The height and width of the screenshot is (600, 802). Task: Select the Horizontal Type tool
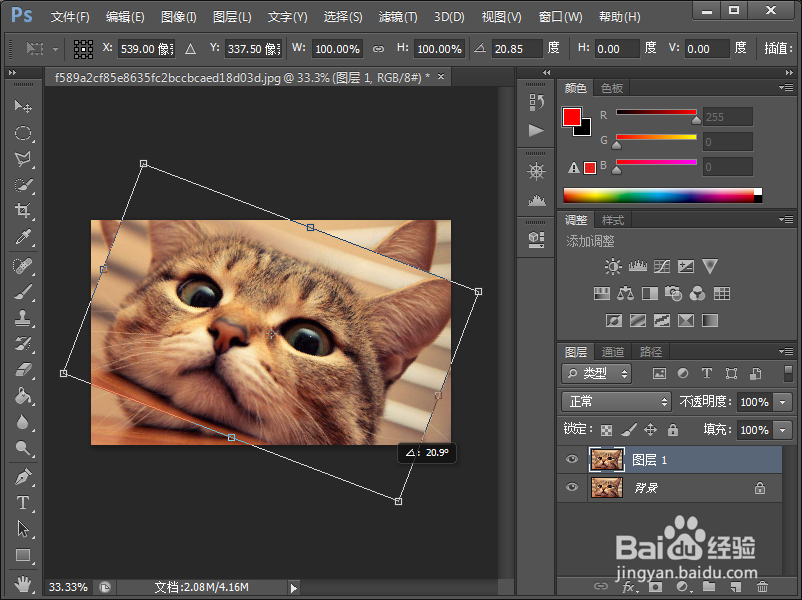coord(23,503)
